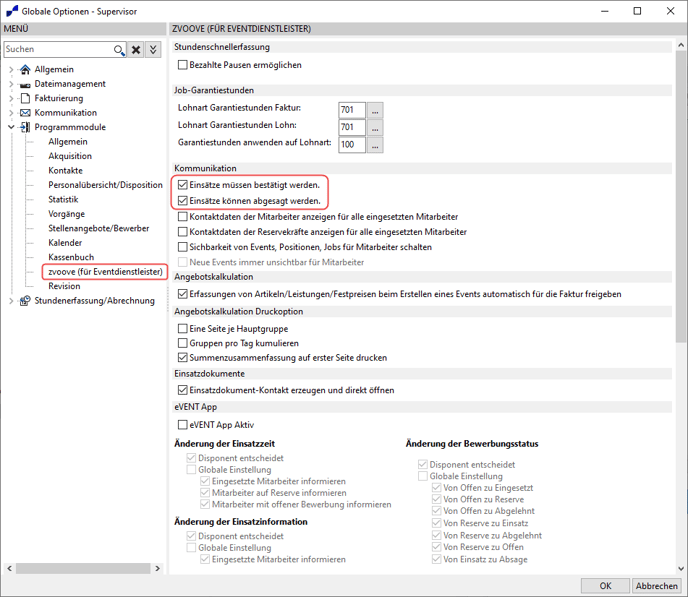Click the Programmmodule icon
Image resolution: width=688 pixels, height=597 pixels.
pos(25,127)
